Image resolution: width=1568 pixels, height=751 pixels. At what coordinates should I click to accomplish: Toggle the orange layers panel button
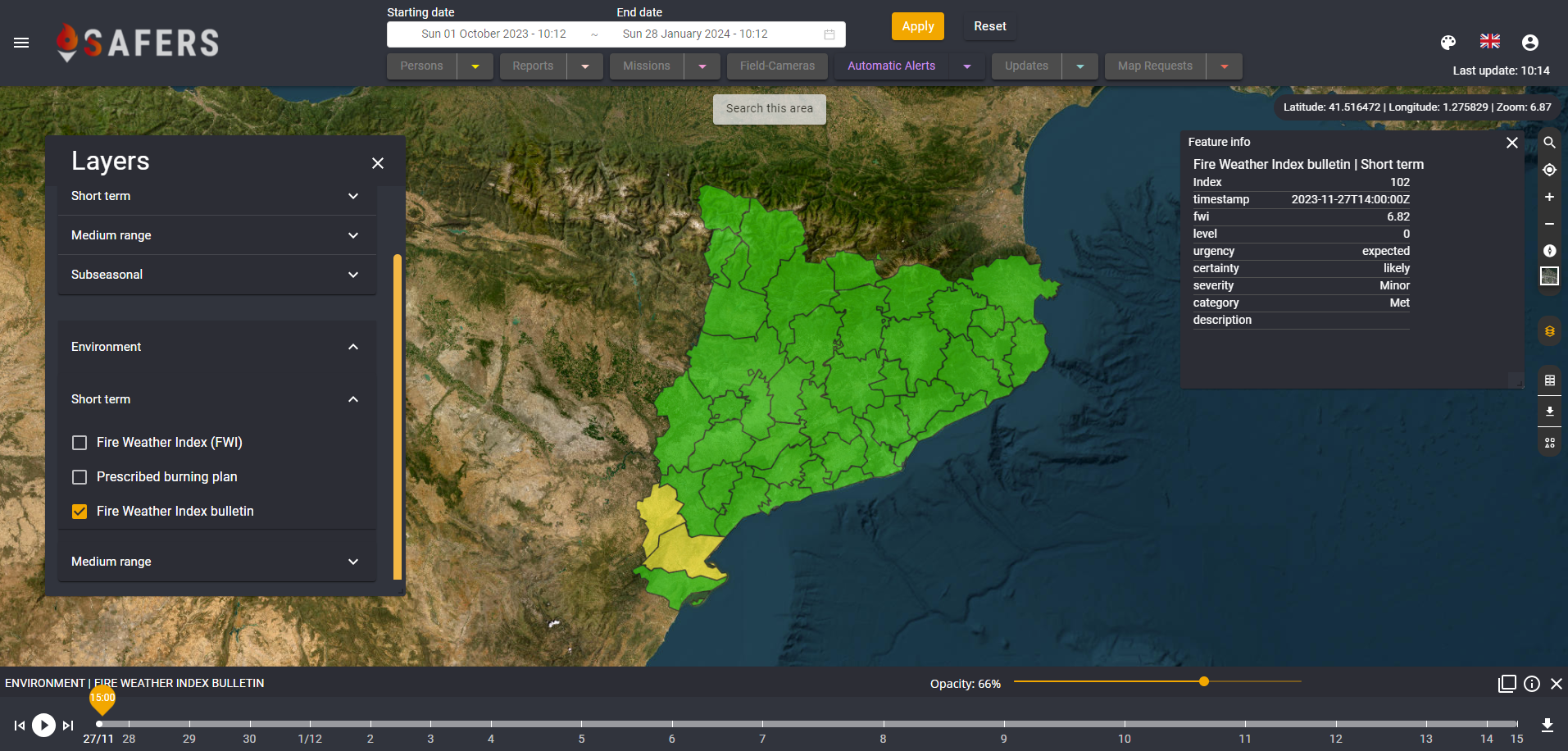coord(1549,331)
